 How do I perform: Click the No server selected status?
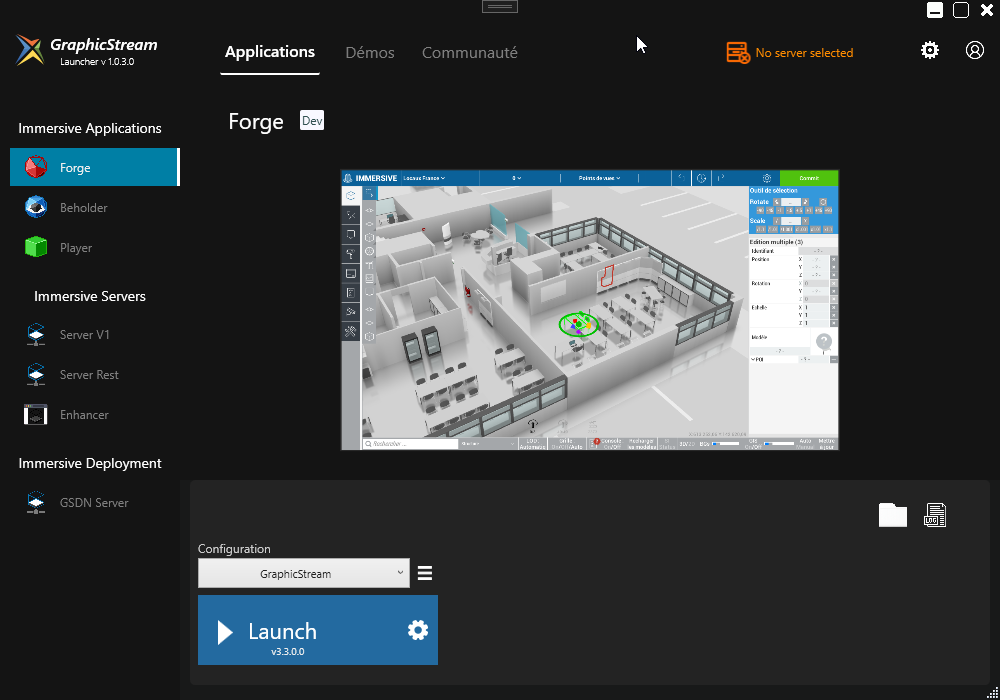[804, 53]
